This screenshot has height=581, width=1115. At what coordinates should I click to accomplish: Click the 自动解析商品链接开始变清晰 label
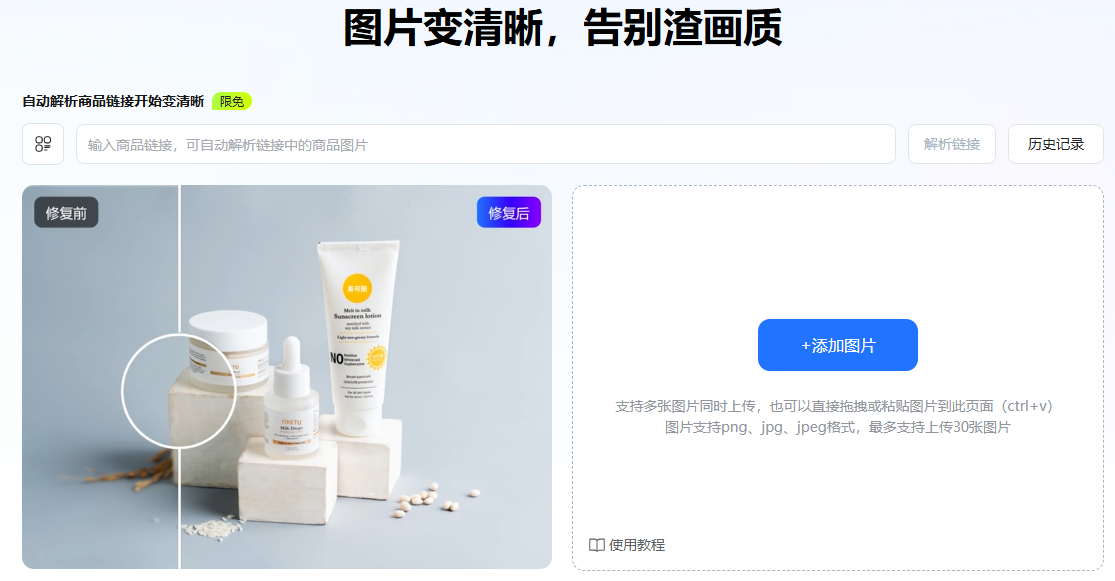[x=113, y=101]
